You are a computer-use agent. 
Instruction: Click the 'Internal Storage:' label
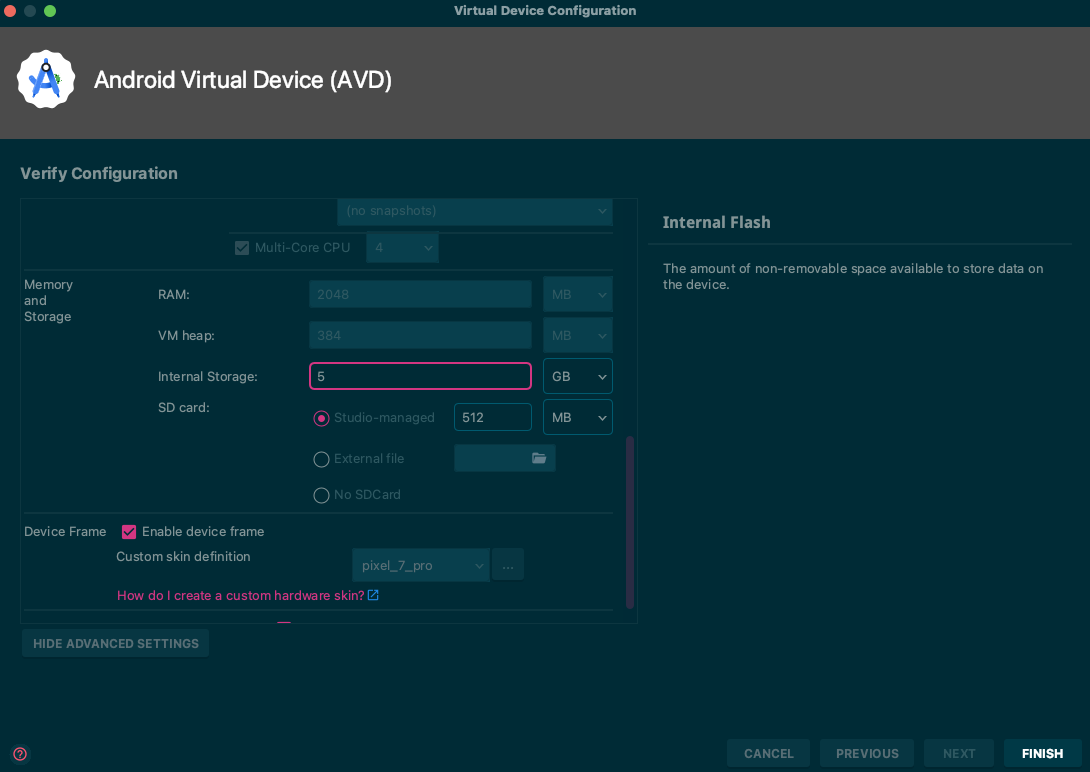[208, 377]
